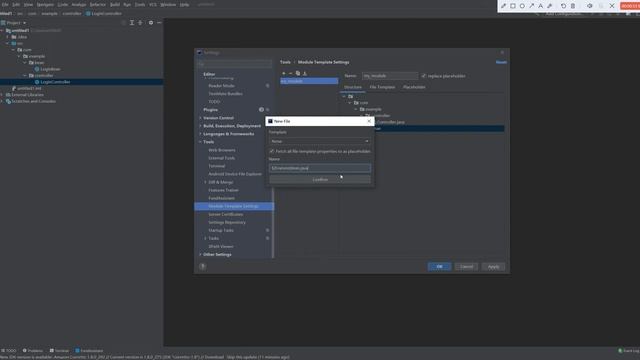The height and width of the screenshot is (360, 640).
Task: Copy the selected module template
Action: point(298,73)
